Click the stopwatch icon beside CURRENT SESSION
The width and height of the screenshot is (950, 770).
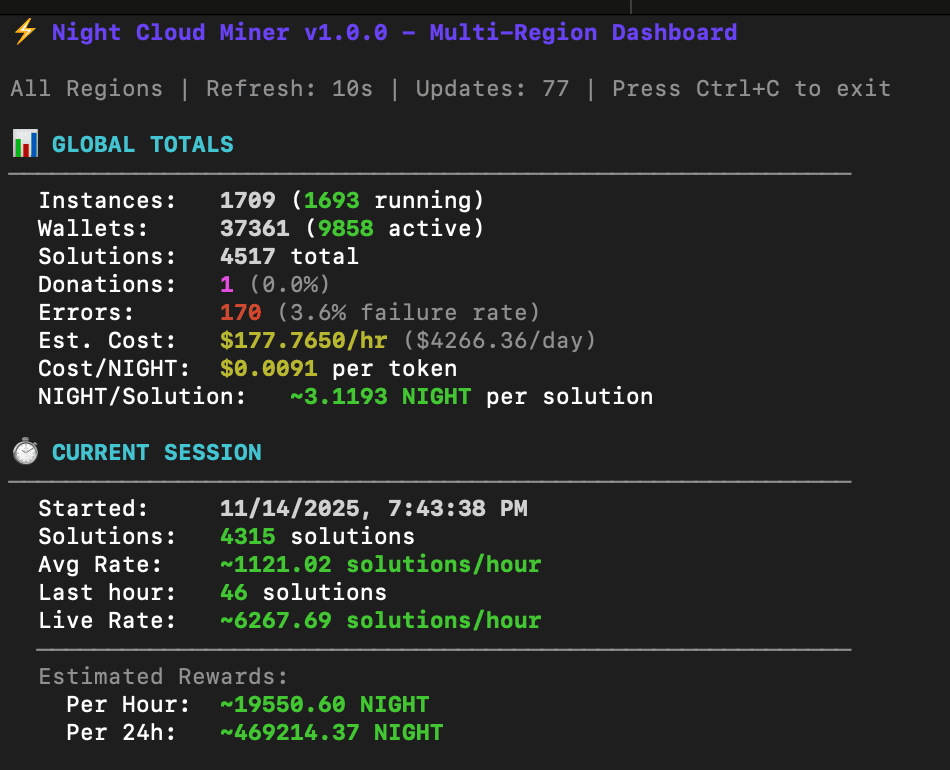(24, 452)
